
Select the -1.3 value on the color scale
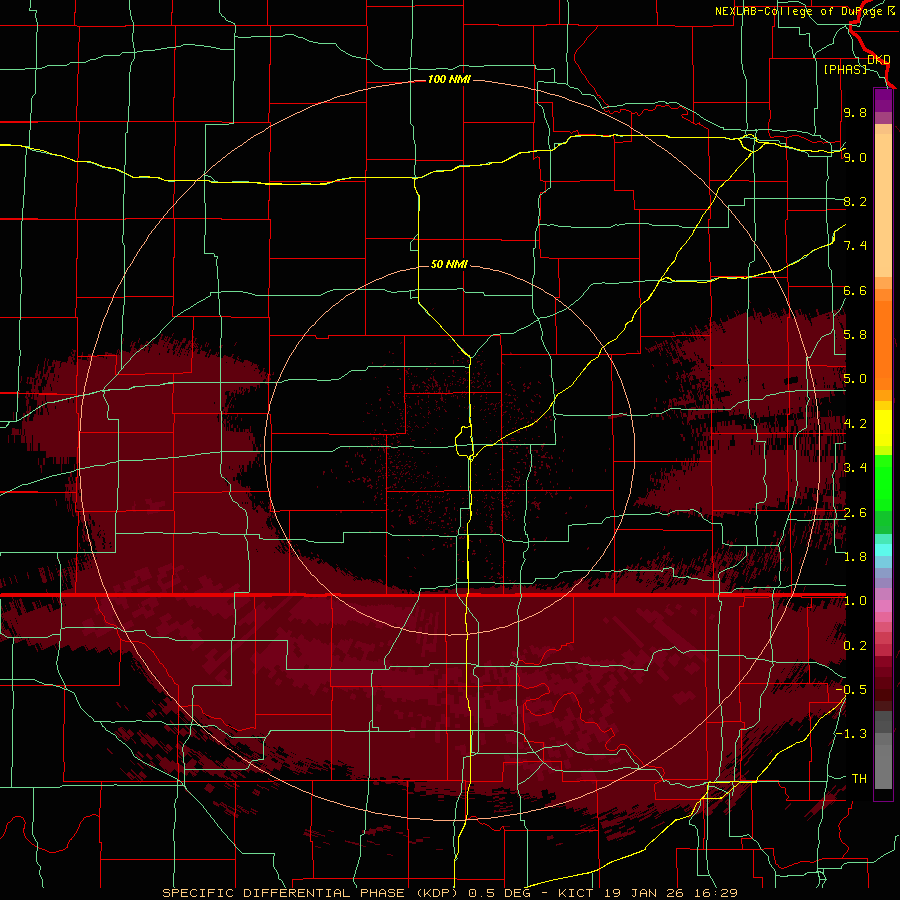point(852,734)
